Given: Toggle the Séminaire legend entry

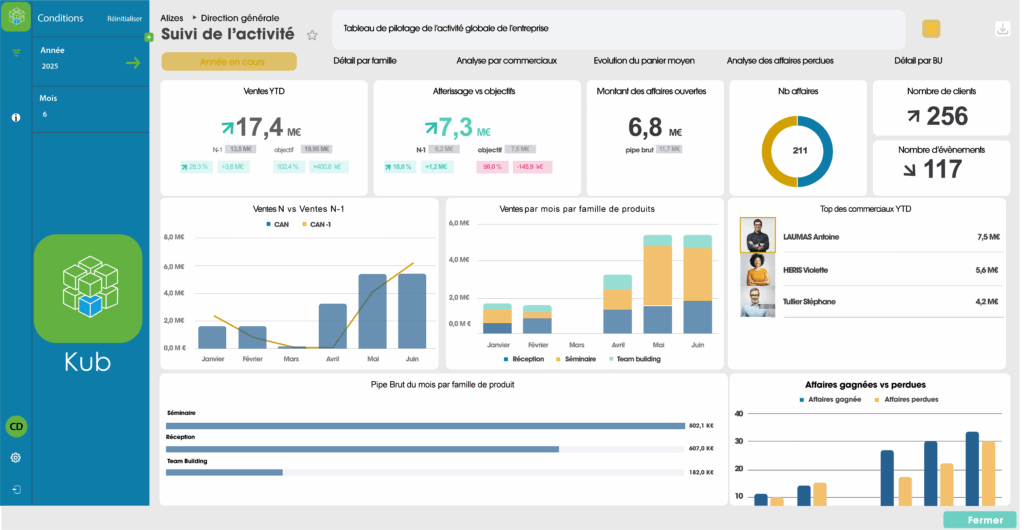Looking at the screenshot, I should click(x=580, y=358).
